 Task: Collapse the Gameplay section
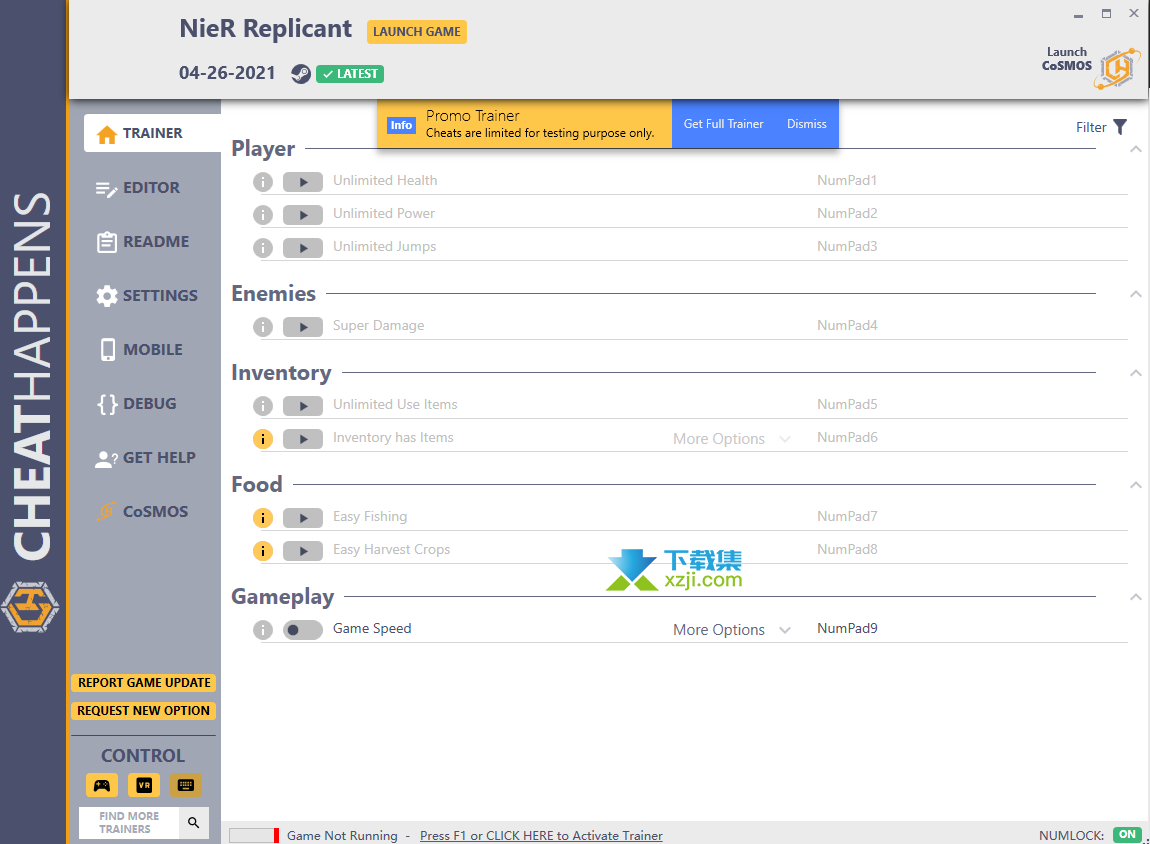[x=1135, y=597]
